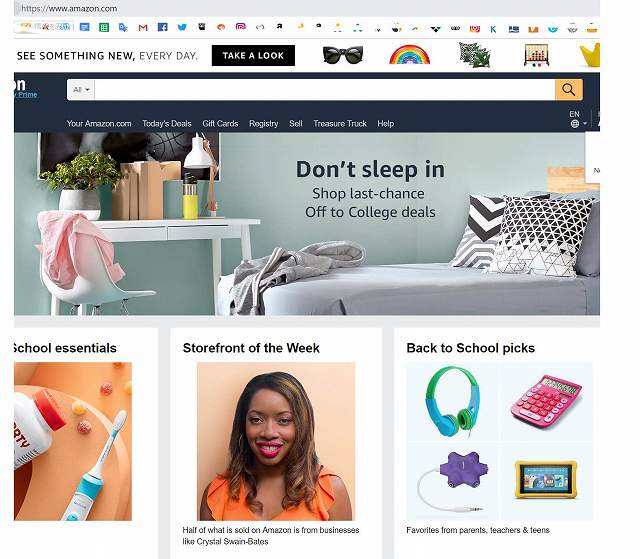Open the Facebook bookmark icon
This screenshot has height=559, width=640.
click(x=162, y=27)
